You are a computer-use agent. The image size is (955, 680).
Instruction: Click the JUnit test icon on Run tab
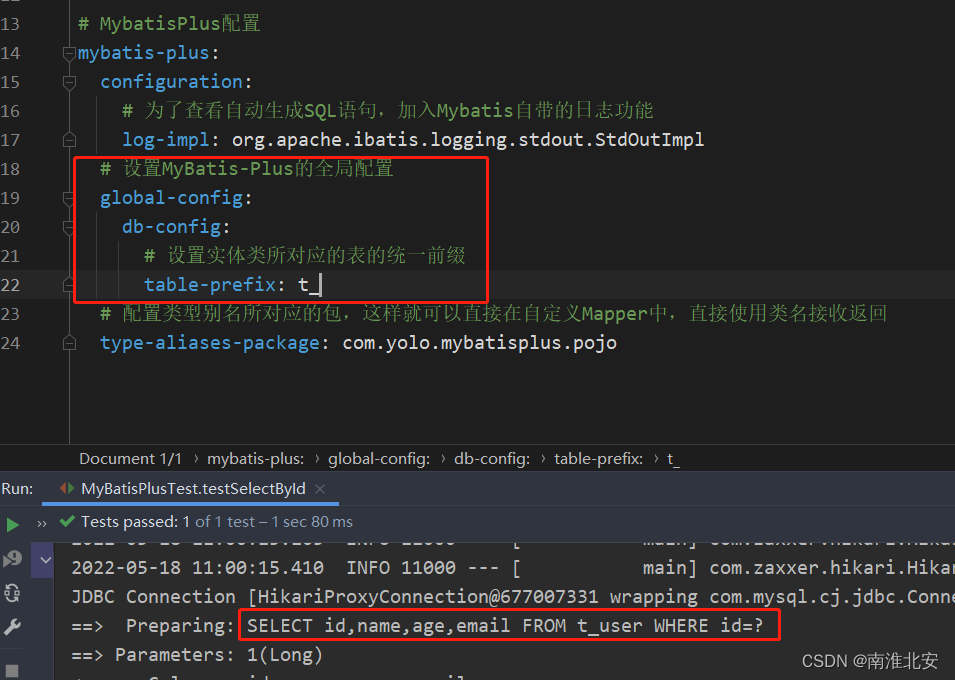coord(67,489)
